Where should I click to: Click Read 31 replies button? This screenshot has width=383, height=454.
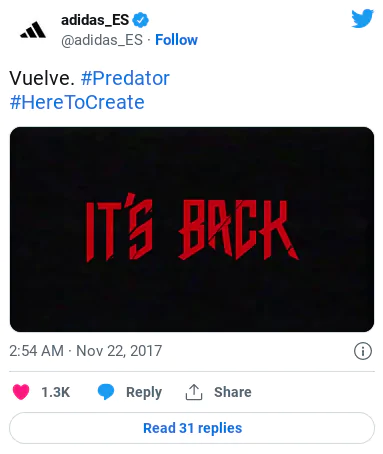coord(192,428)
